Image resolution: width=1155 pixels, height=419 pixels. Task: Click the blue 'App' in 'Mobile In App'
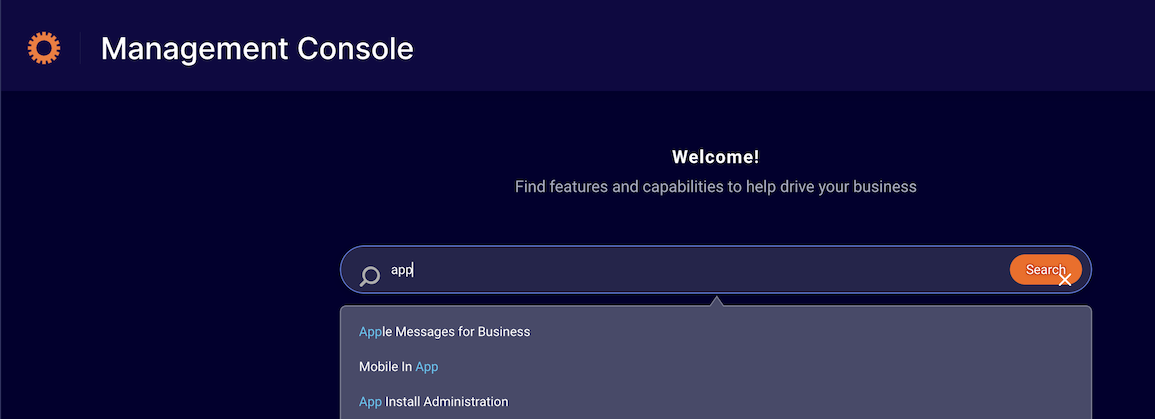tap(426, 367)
